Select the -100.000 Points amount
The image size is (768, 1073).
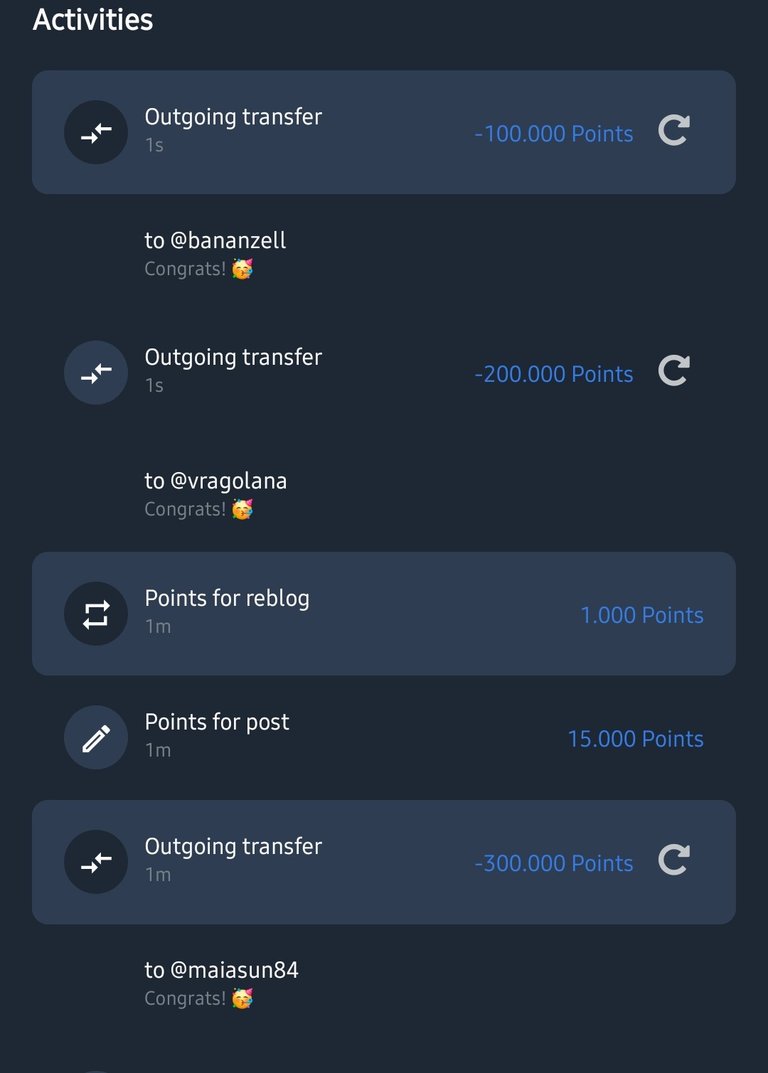(554, 133)
